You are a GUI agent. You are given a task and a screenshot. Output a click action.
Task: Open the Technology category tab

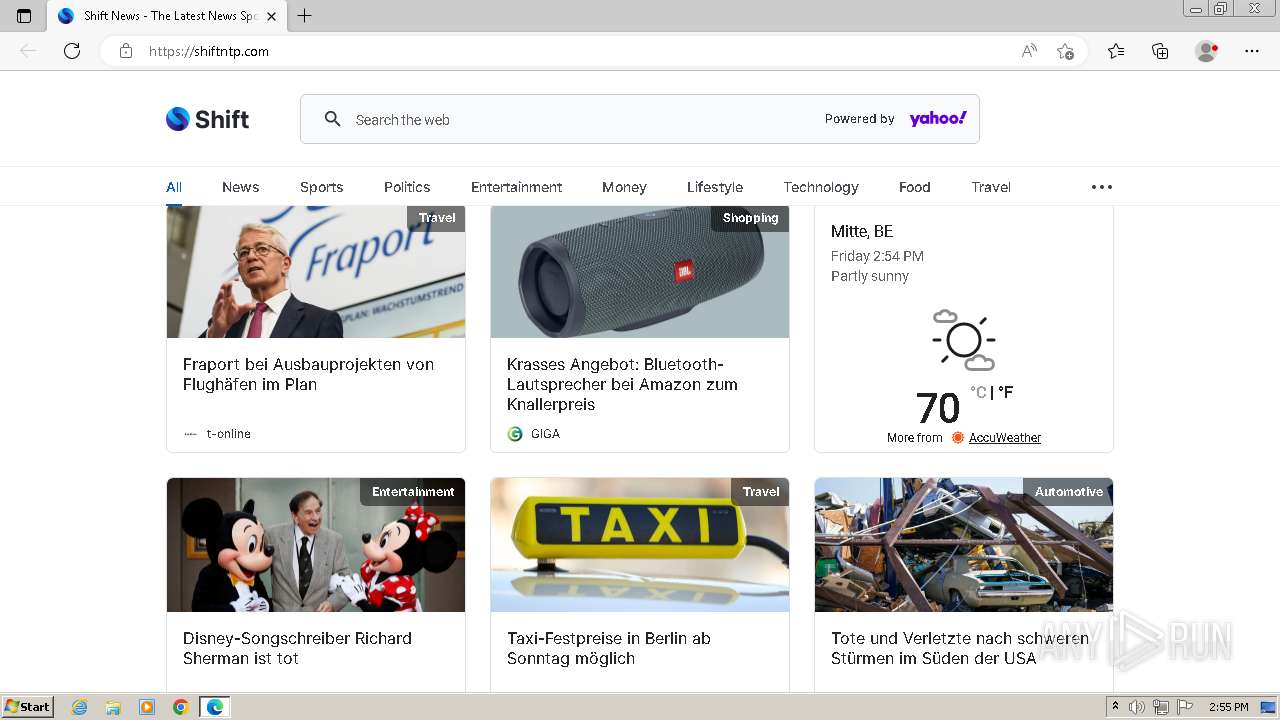pyautogui.click(x=821, y=187)
